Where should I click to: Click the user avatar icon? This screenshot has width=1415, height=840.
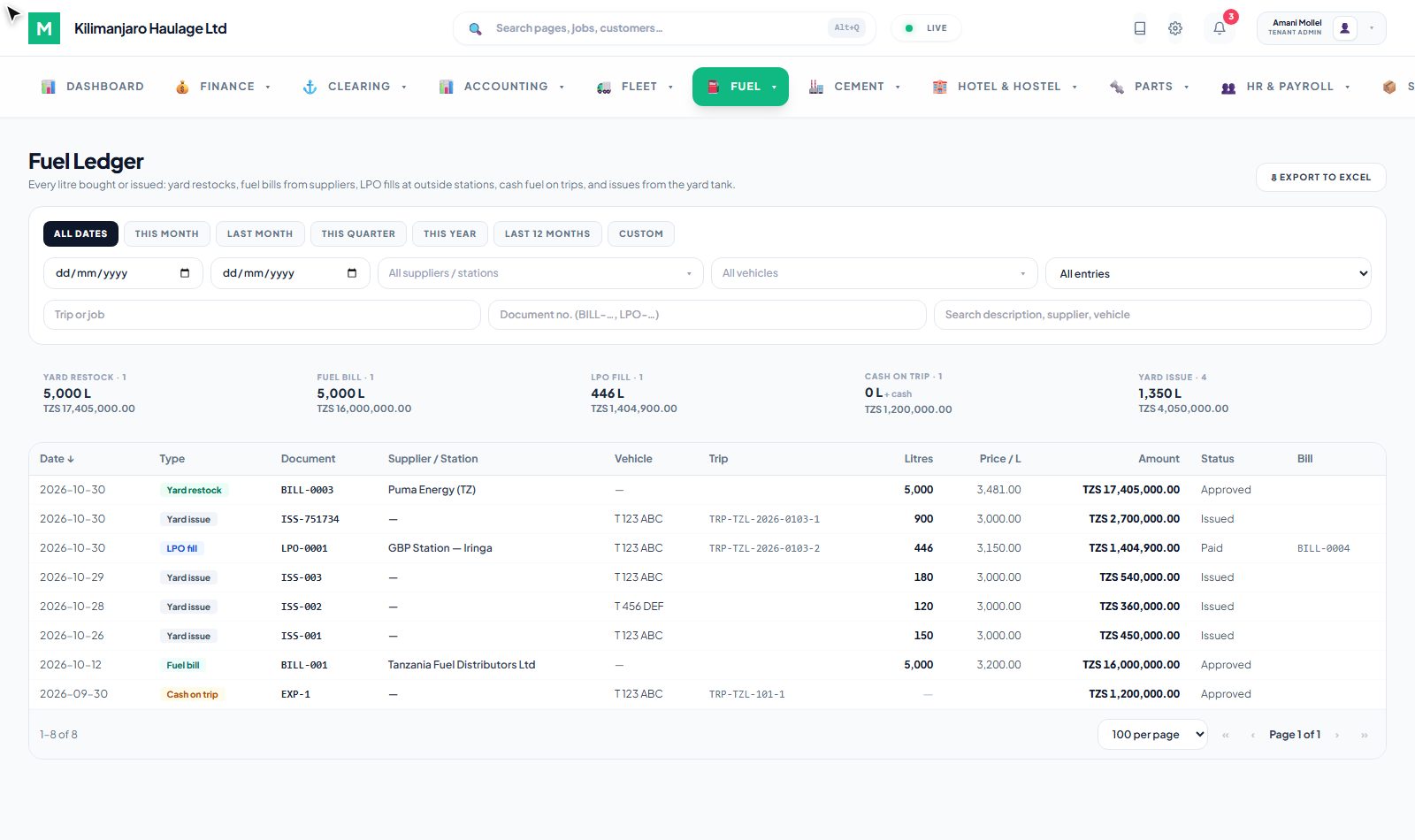(x=1345, y=28)
